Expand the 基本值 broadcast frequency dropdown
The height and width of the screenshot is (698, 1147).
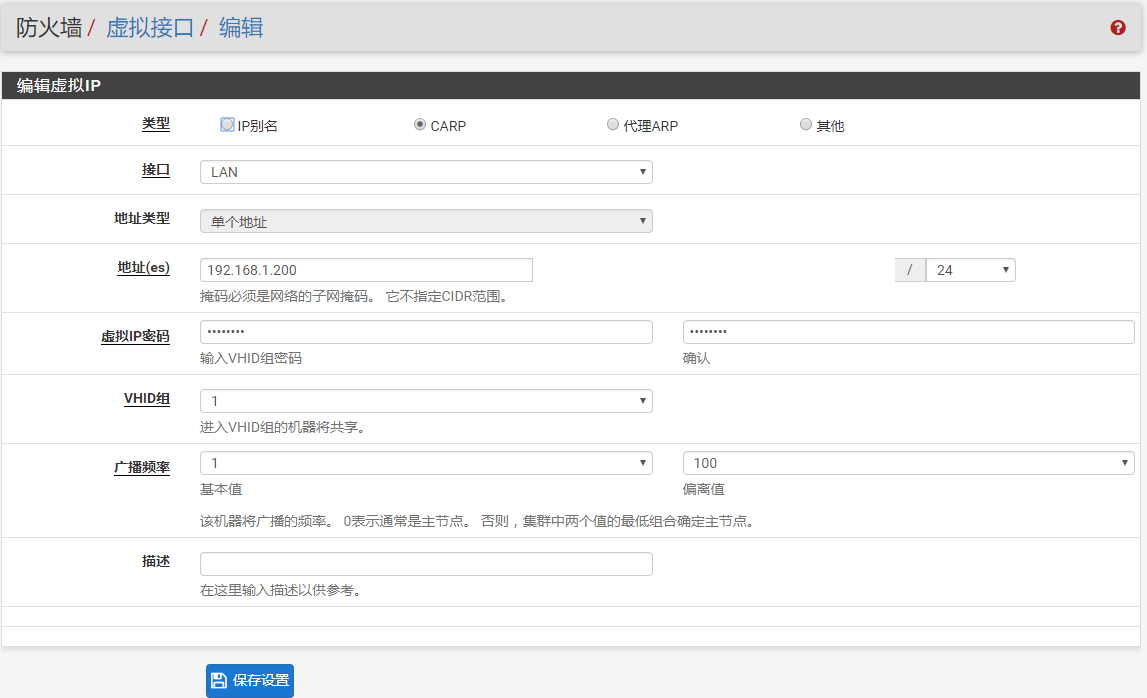click(426, 463)
